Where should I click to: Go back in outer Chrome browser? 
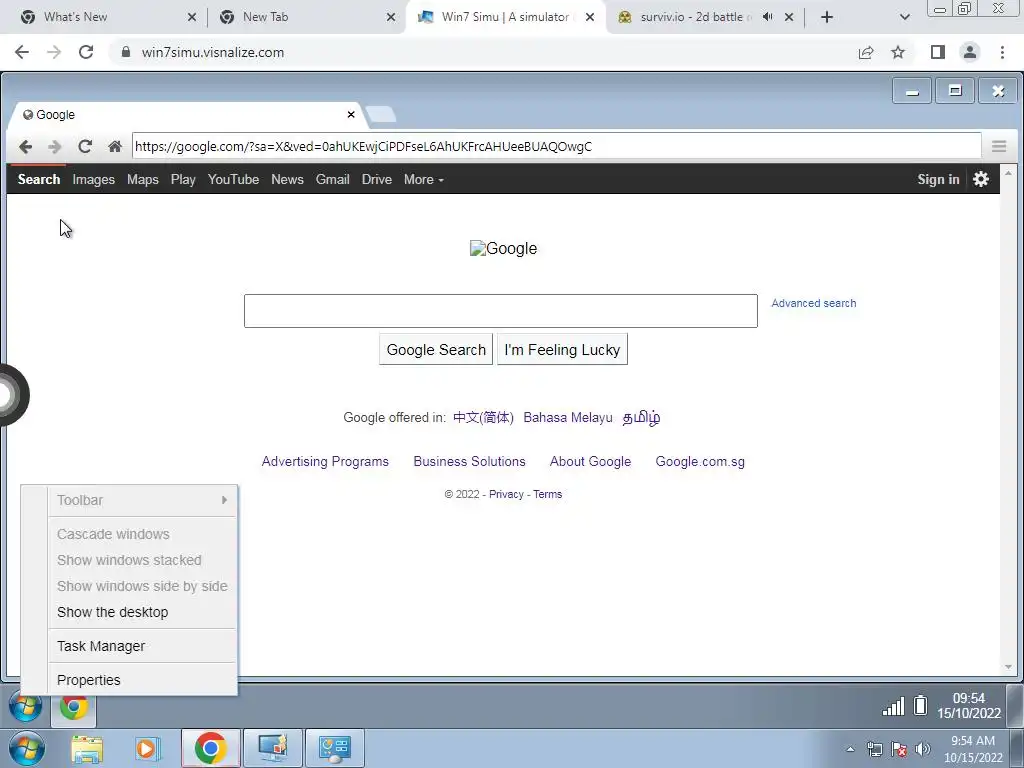[22, 52]
